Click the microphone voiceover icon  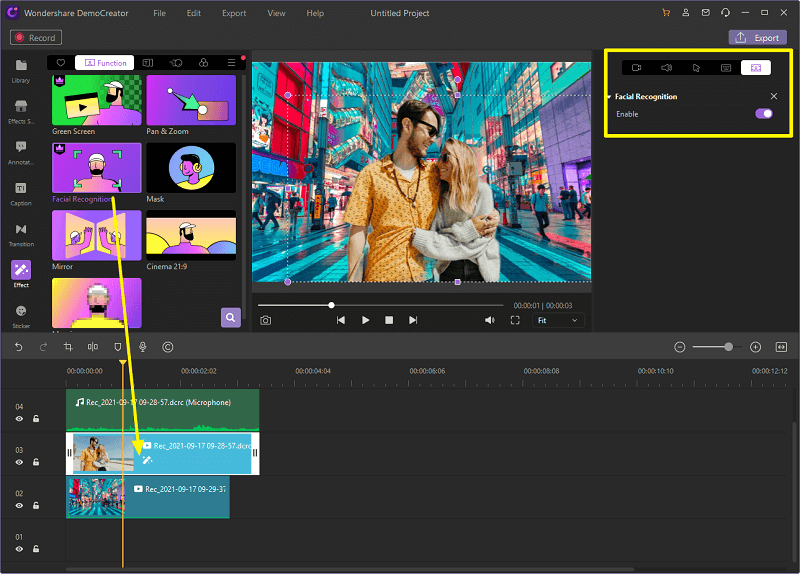[143, 347]
